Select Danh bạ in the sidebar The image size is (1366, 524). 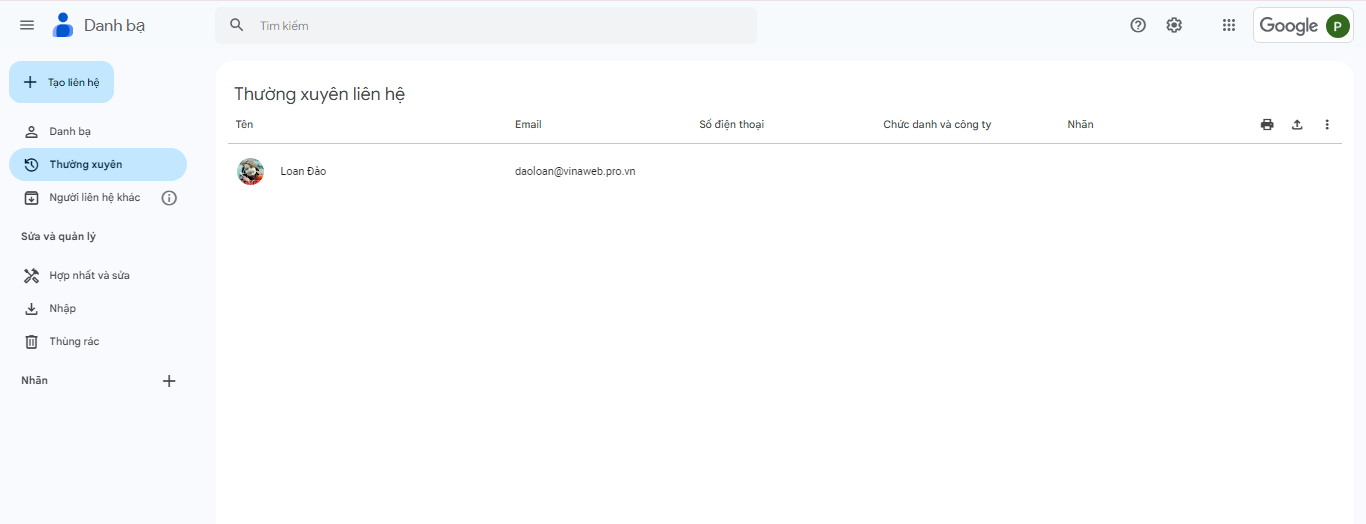click(x=70, y=132)
